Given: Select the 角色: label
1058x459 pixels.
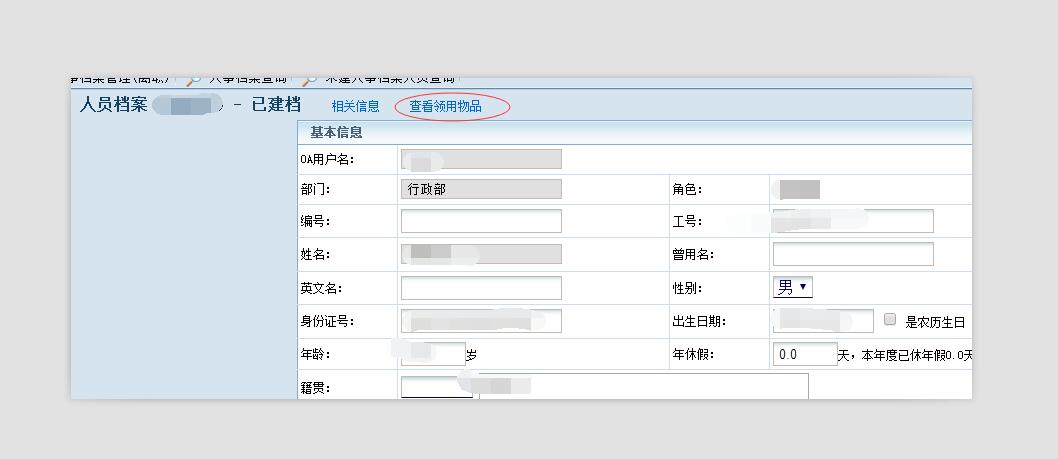Looking at the screenshot, I should click(x=688, y=190).
